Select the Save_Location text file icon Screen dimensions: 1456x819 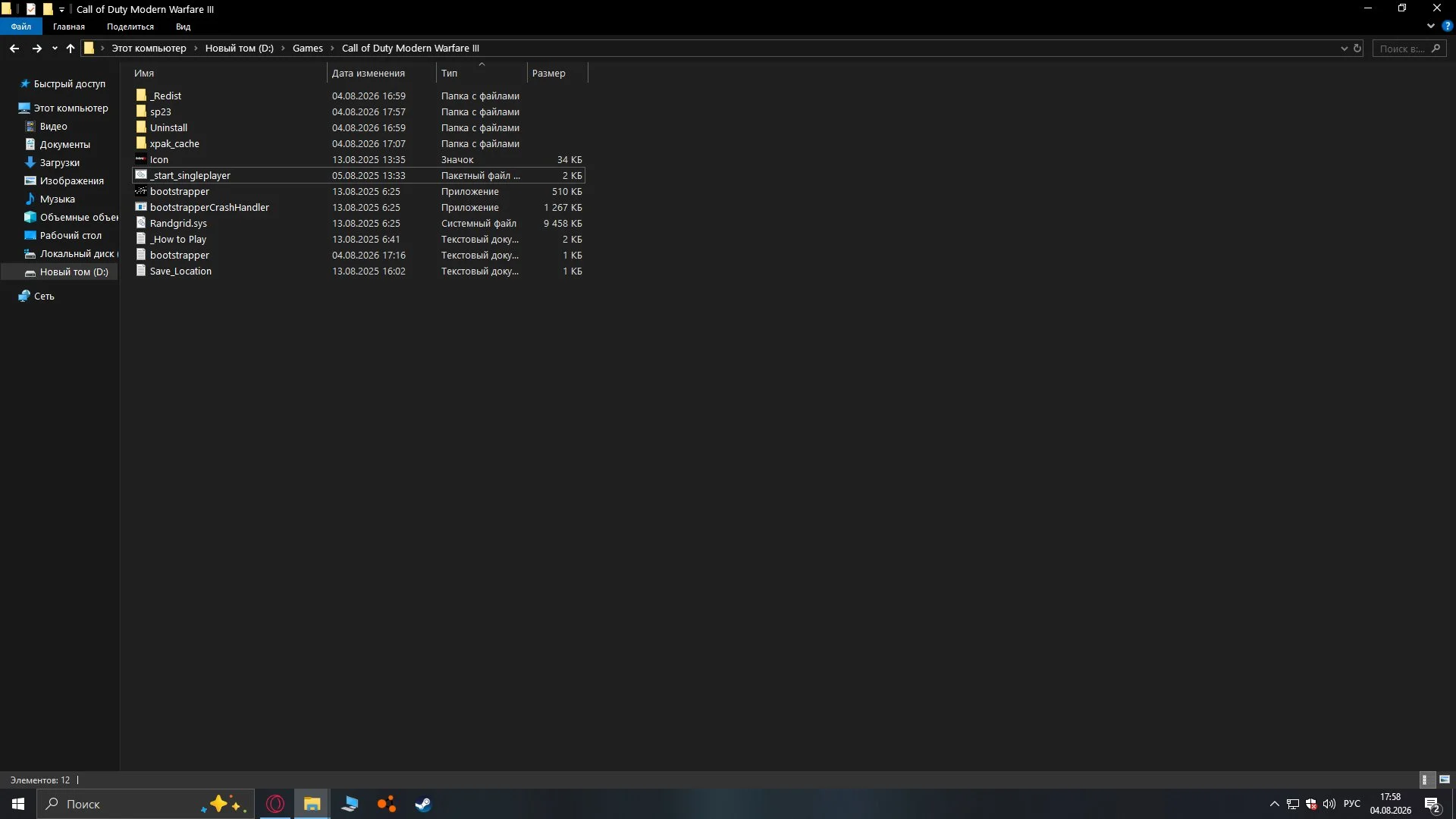coord(141,271)
